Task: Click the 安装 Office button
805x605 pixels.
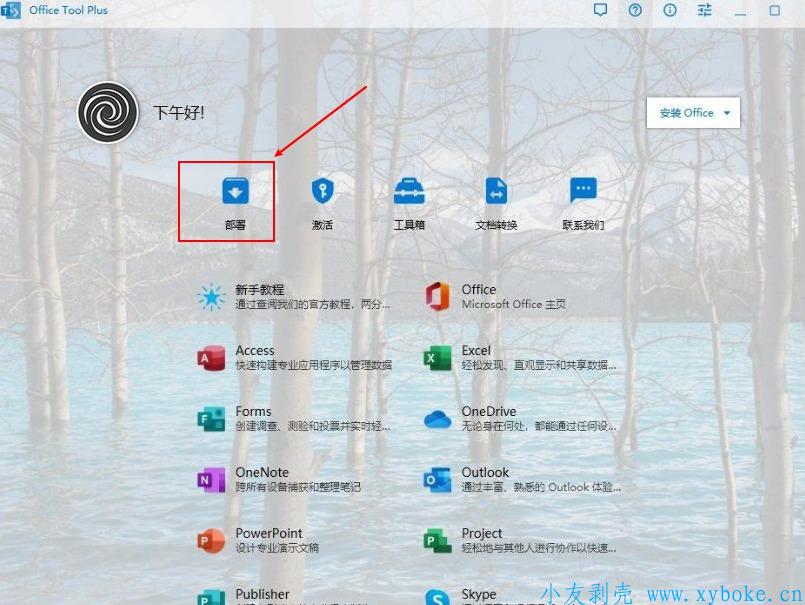Action: pyautogui.click(x=686, y=113)
